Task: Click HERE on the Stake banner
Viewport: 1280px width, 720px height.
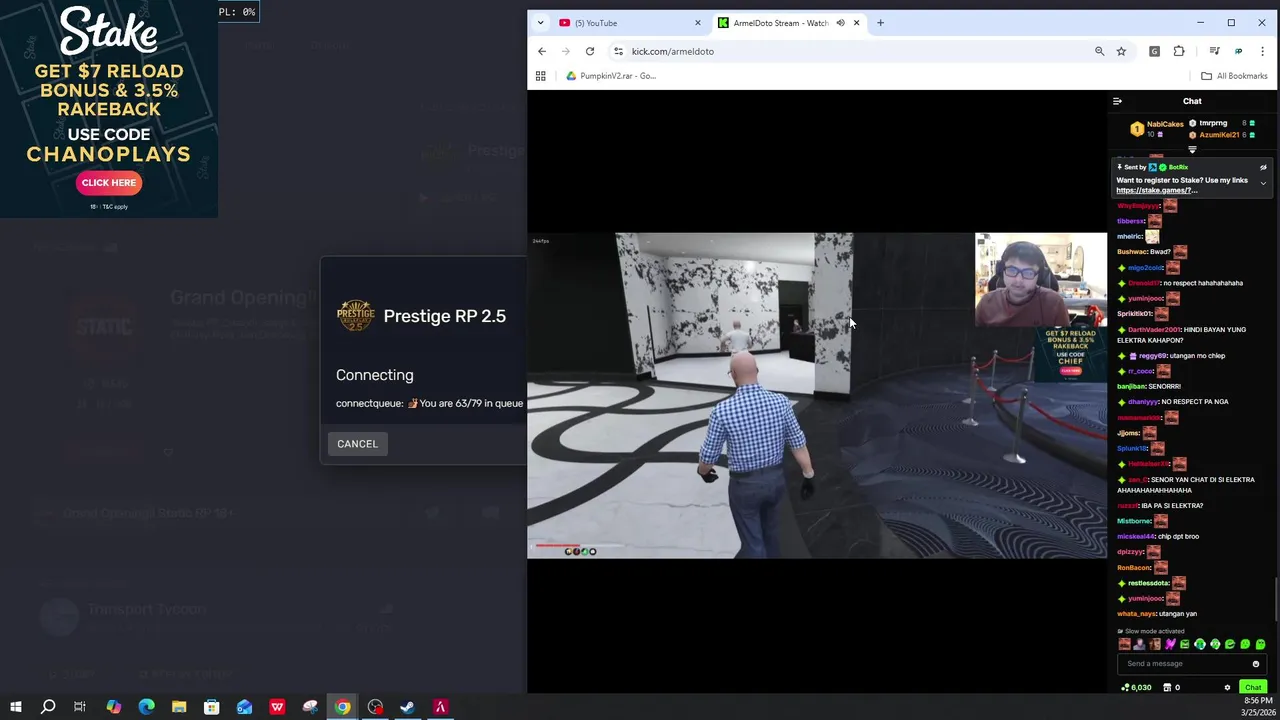Action: pyautogui.click(x=109, y=183)
